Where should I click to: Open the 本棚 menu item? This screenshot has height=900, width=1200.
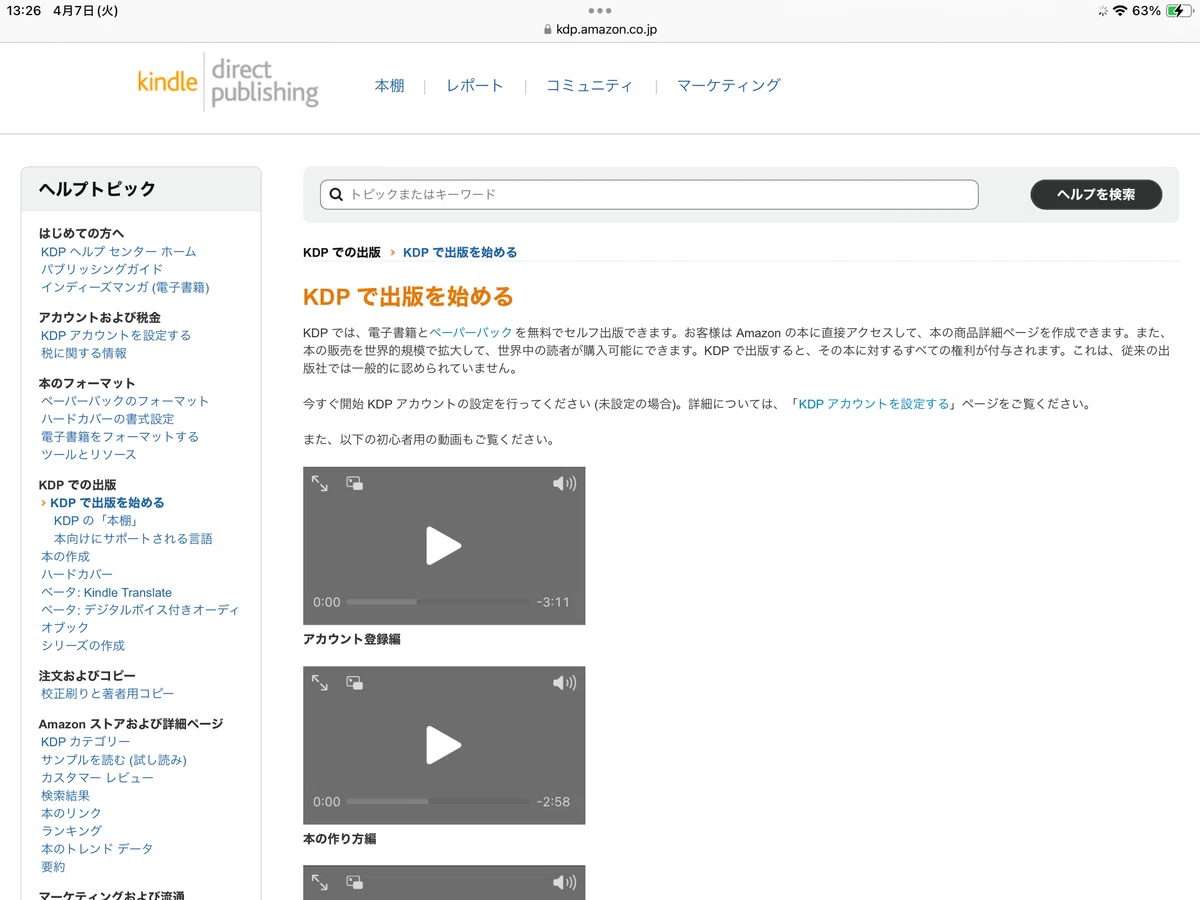point(389,86)
